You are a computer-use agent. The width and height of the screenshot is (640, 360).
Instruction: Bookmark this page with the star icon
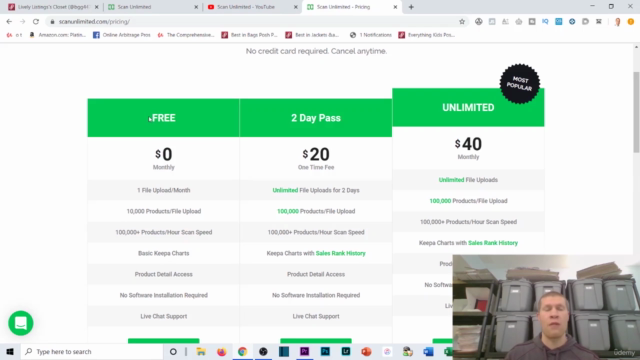pos(462,22)
